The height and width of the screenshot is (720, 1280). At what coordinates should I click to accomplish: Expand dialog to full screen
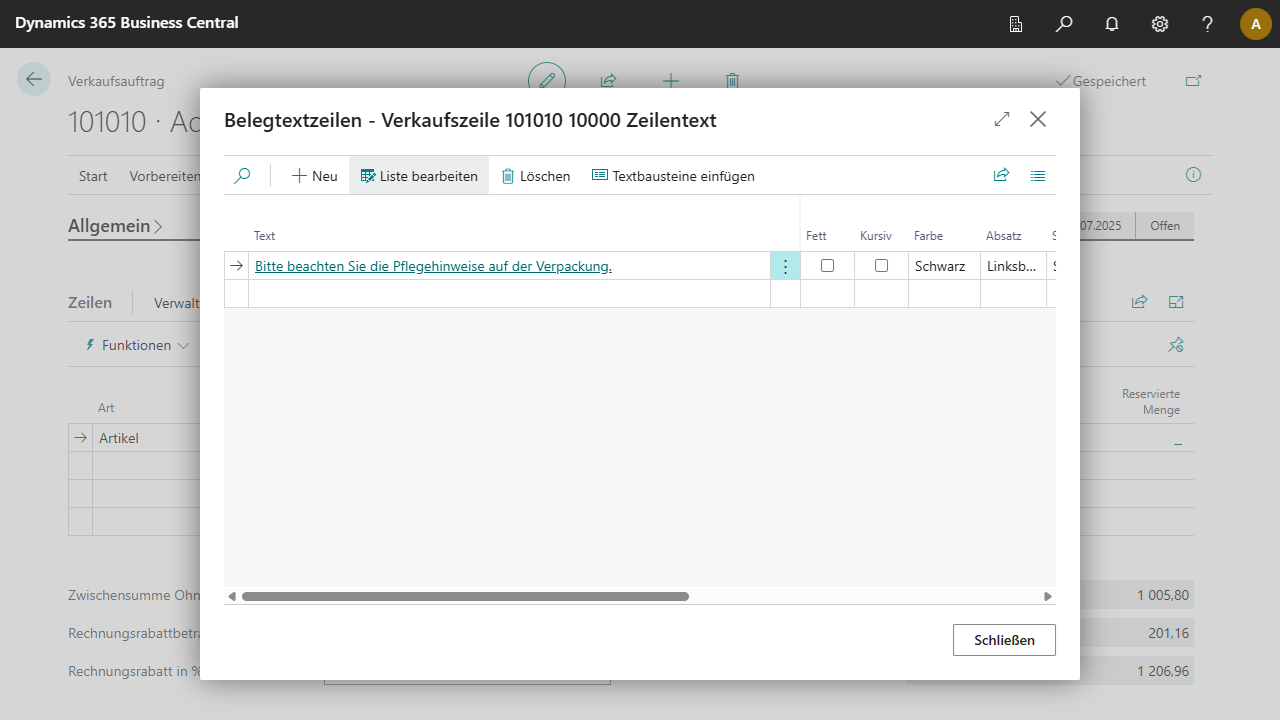1002,120
